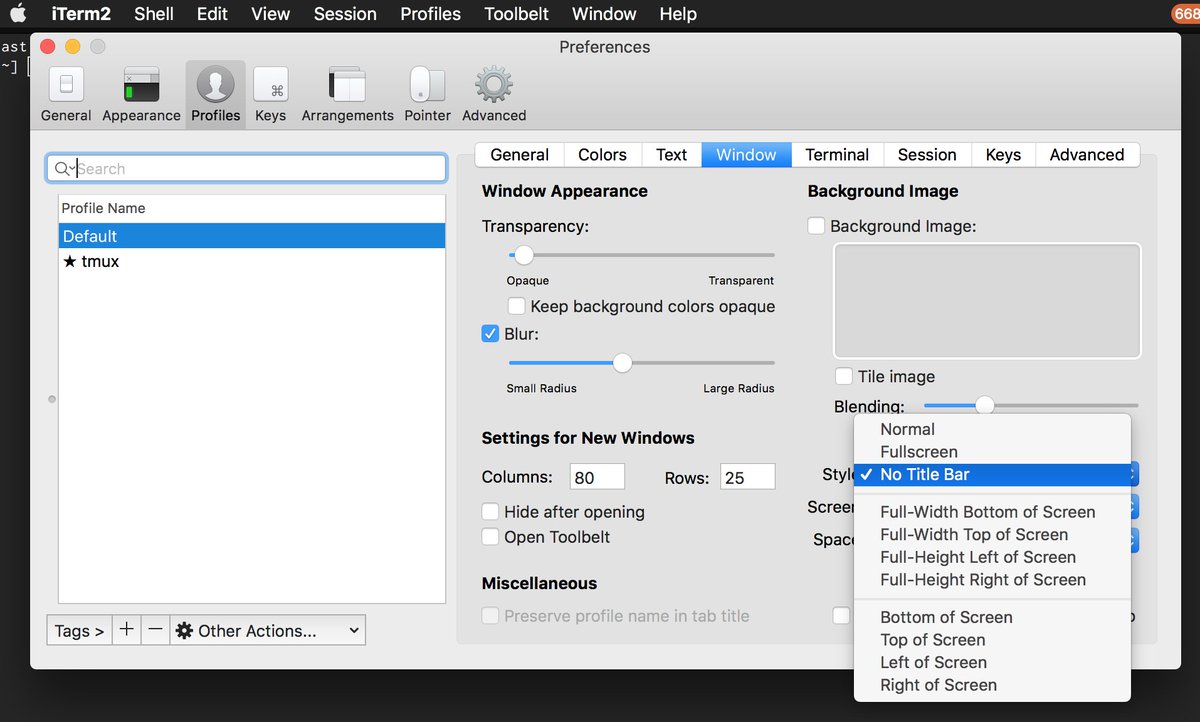Switch to the profile Advanced tab
The height and width of the screenshot is (722, 1200).
point(1087,155)
